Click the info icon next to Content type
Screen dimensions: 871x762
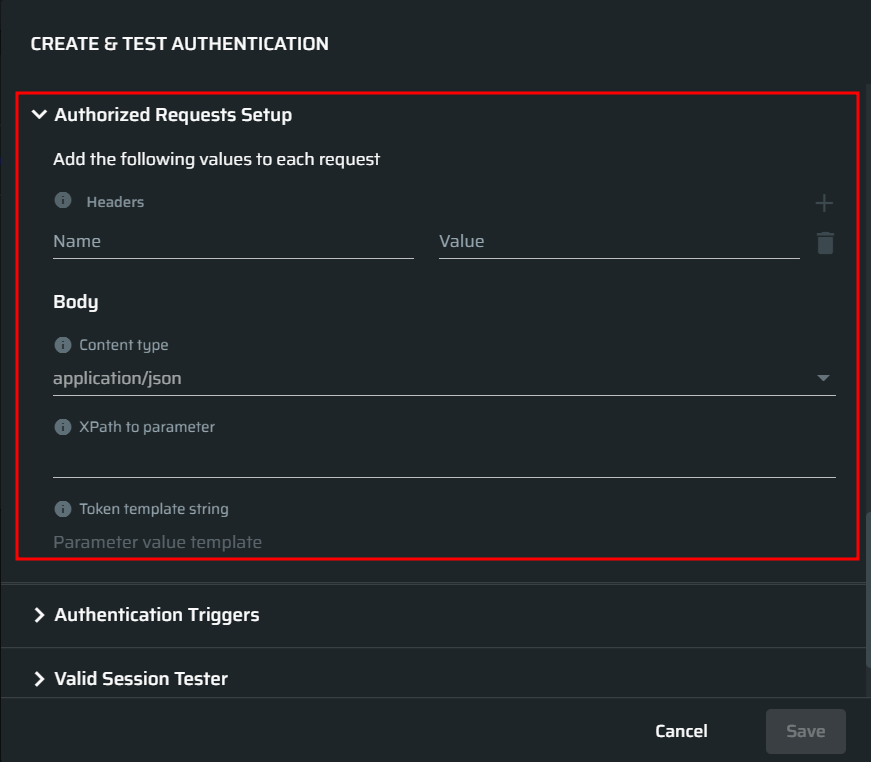(63, 345)
